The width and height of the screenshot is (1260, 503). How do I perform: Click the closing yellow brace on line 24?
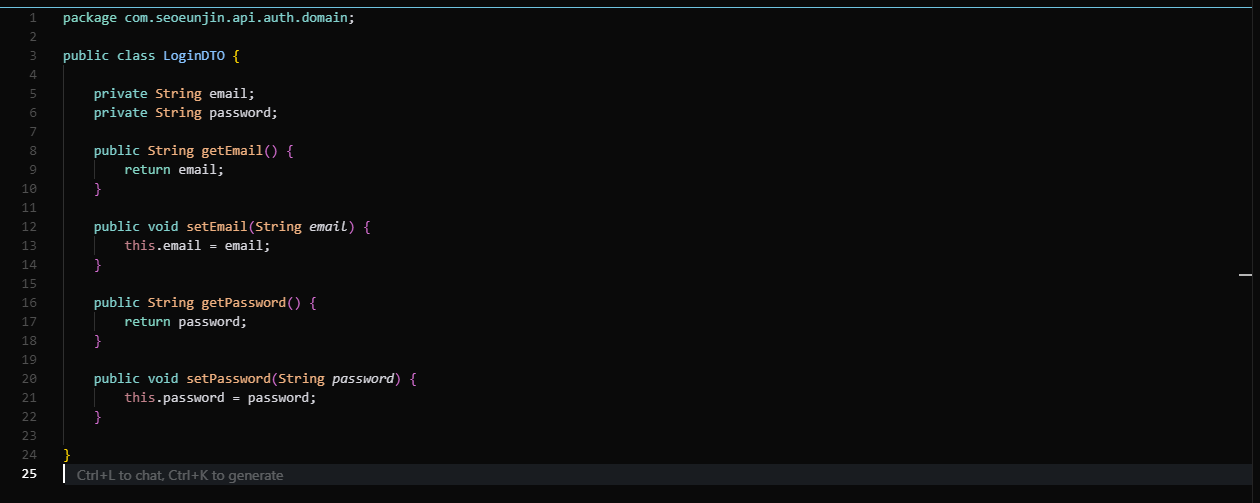[x=66, y=455]
